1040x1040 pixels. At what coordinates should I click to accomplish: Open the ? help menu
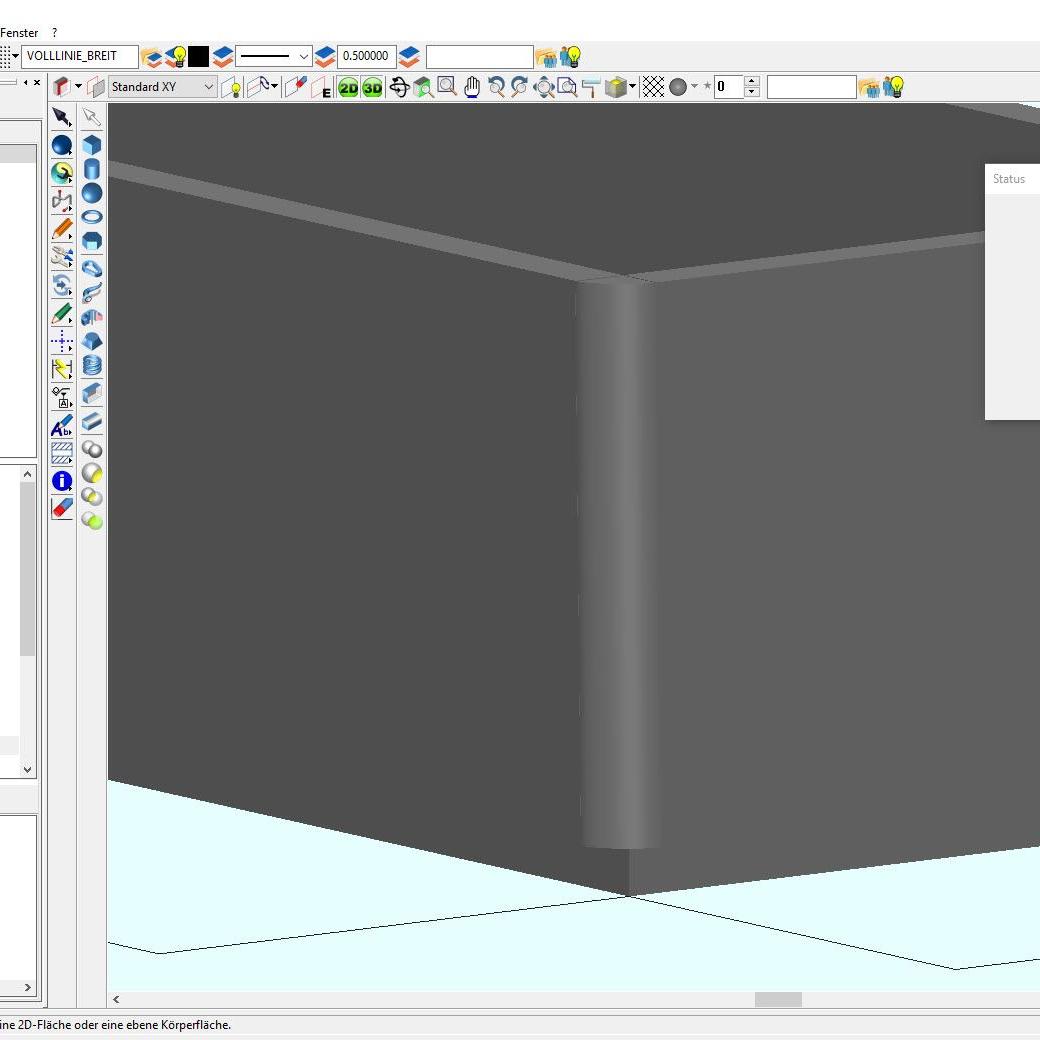54,33
